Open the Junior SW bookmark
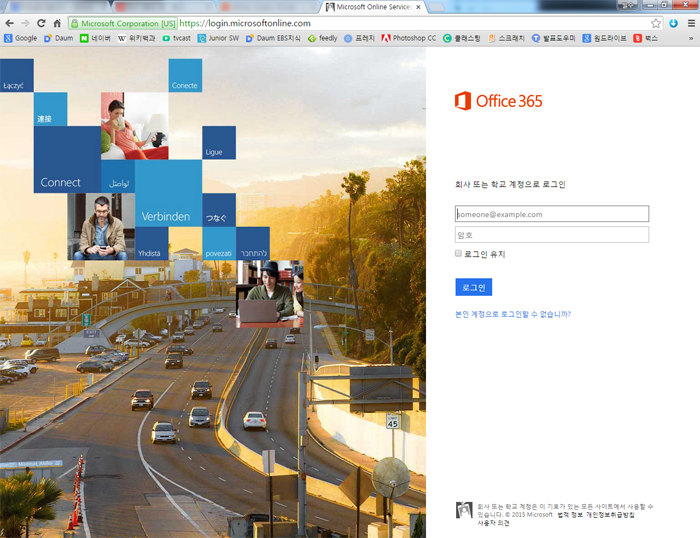The width and height of the screenshot is (700, 538). coord(218,38)
